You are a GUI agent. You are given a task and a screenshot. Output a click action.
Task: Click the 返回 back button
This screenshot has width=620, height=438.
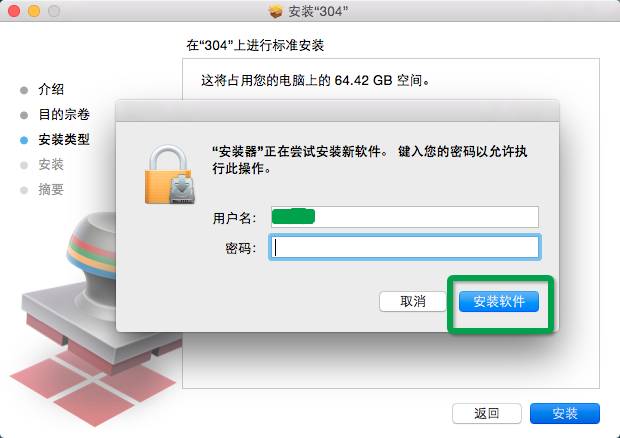[x=487, y=413]
